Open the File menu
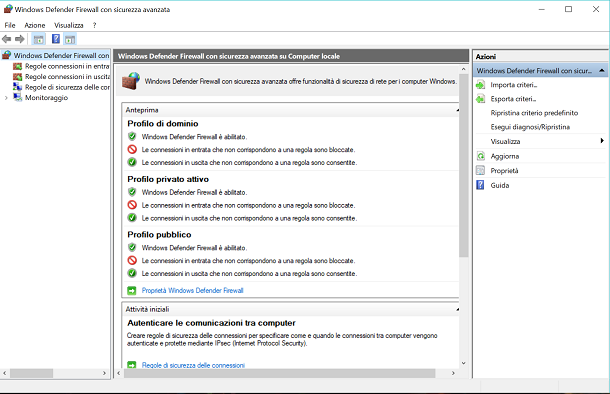This screenshot has height=394, width=610. pos(10,25)
